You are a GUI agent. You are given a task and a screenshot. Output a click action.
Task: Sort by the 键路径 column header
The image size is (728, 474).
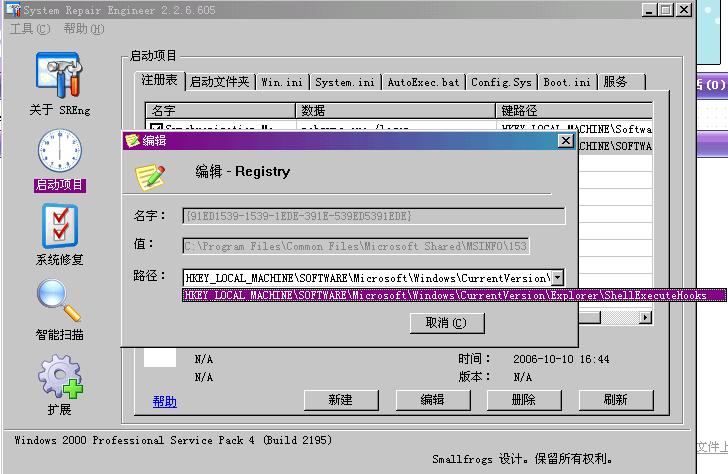(574, 110)
